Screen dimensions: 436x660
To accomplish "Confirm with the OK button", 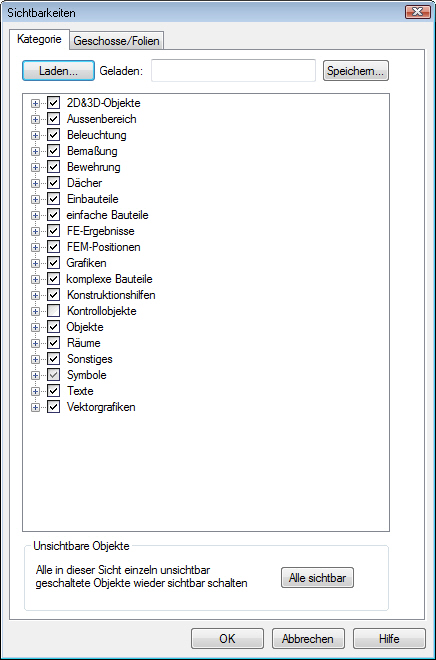I will [x=227, y=639].
